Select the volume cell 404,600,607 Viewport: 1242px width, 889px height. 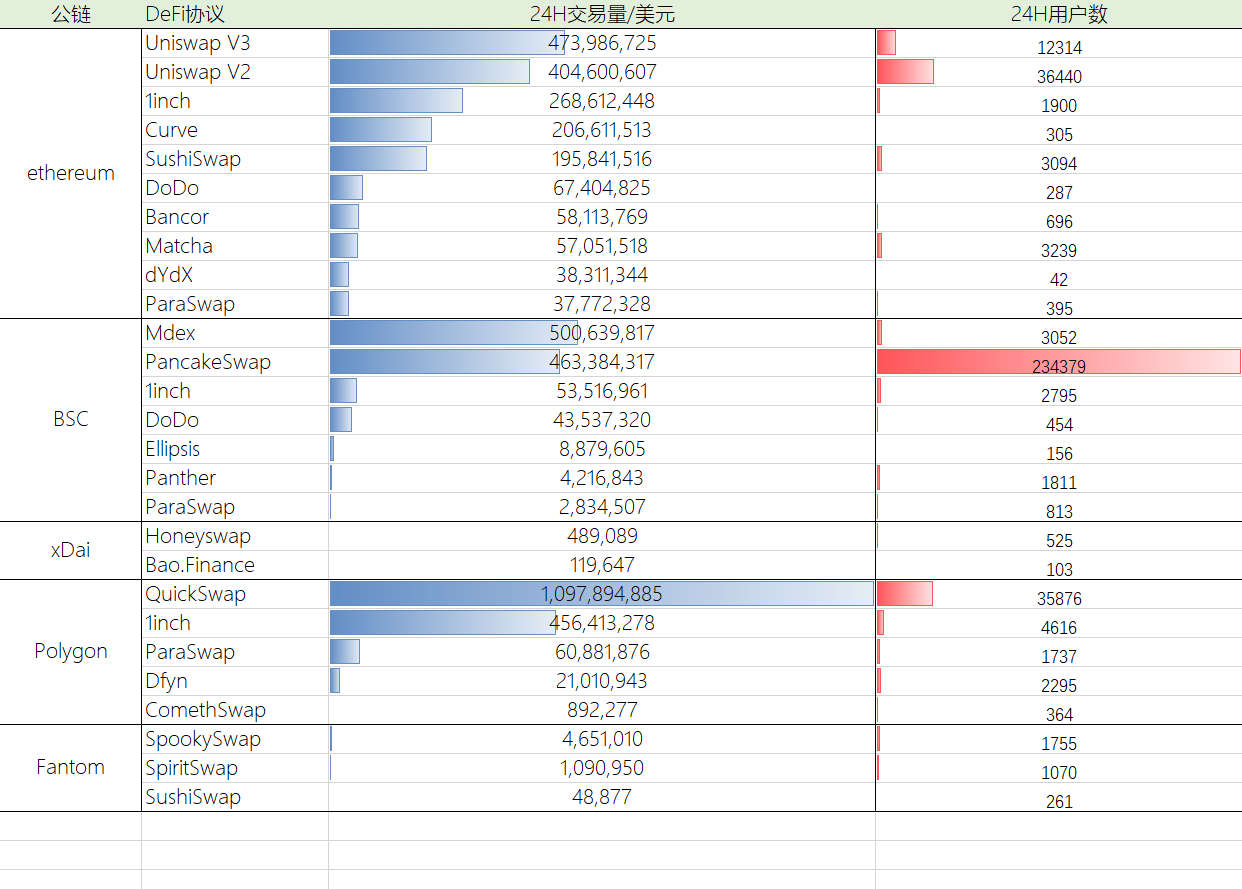tap(602, 72)
